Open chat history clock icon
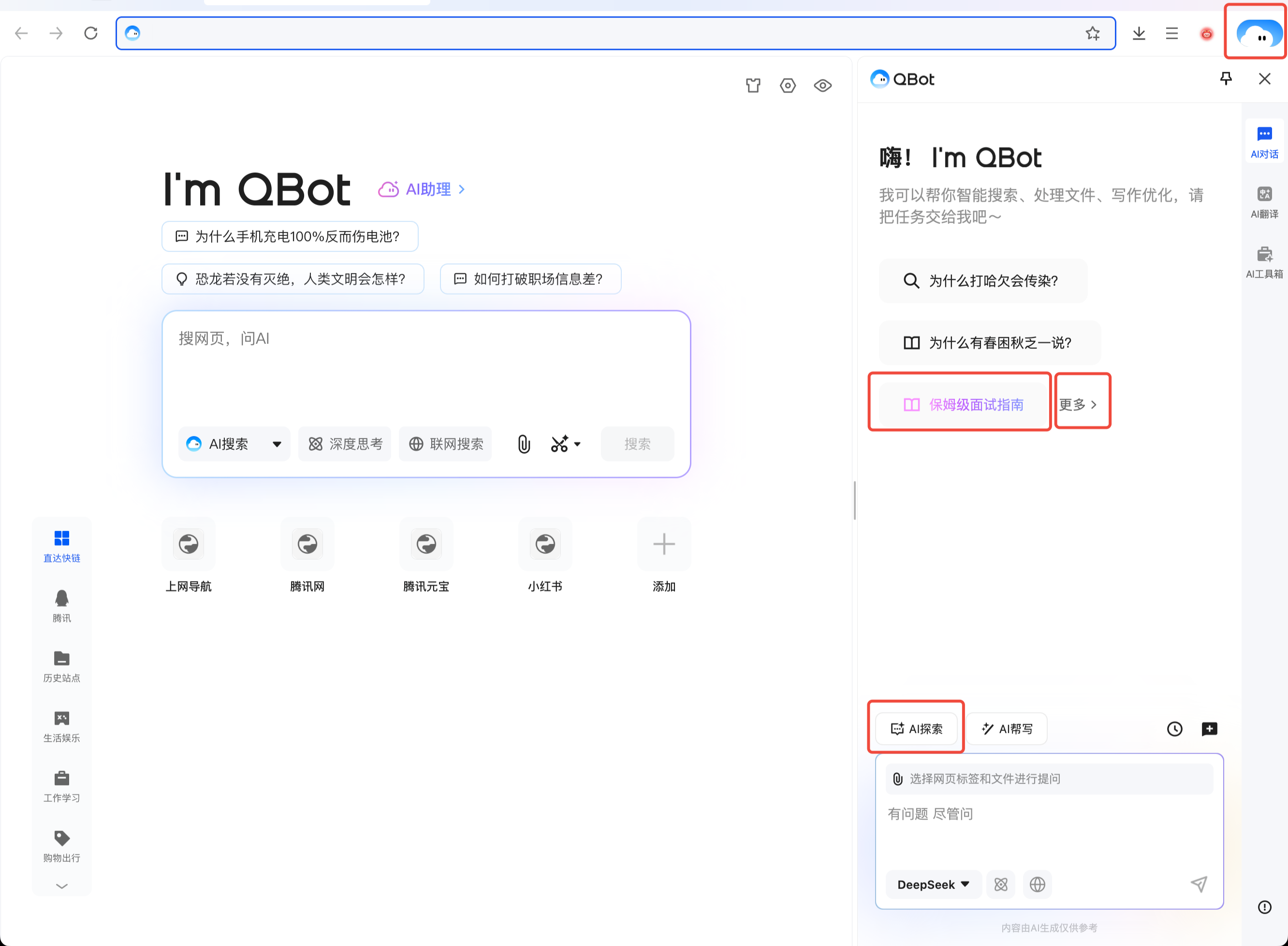Image resolution: width=1288 pixels, height=946 pixels. tap(1174, 728)
